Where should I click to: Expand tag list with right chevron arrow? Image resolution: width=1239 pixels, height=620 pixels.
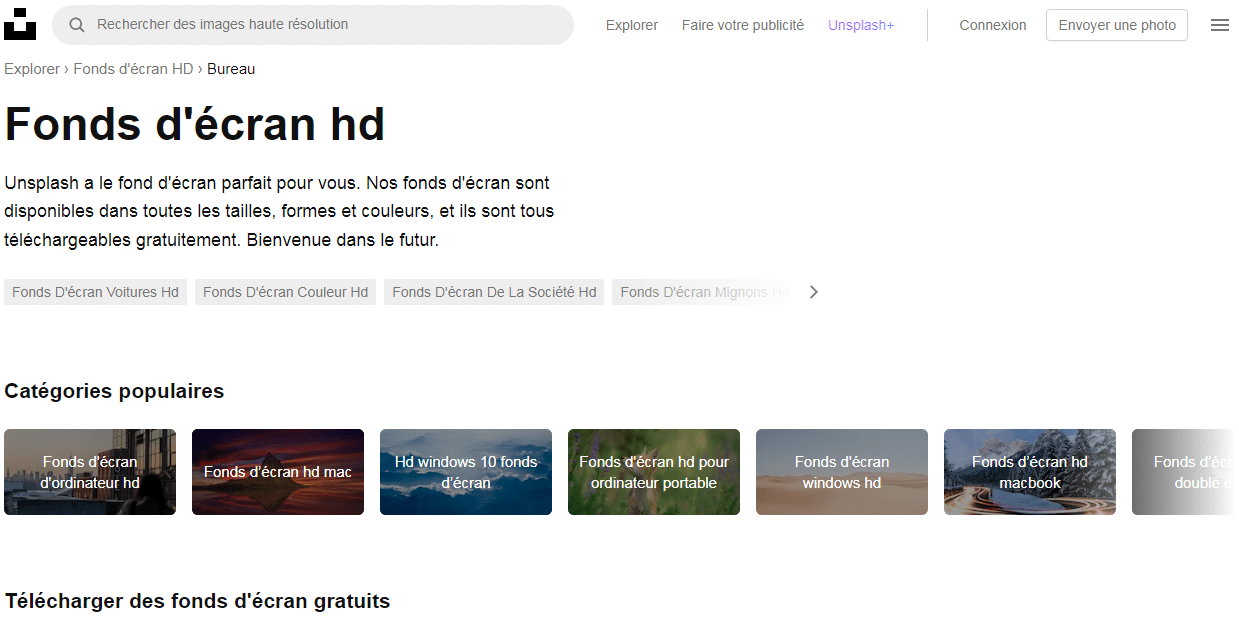(x=813, y=292)
